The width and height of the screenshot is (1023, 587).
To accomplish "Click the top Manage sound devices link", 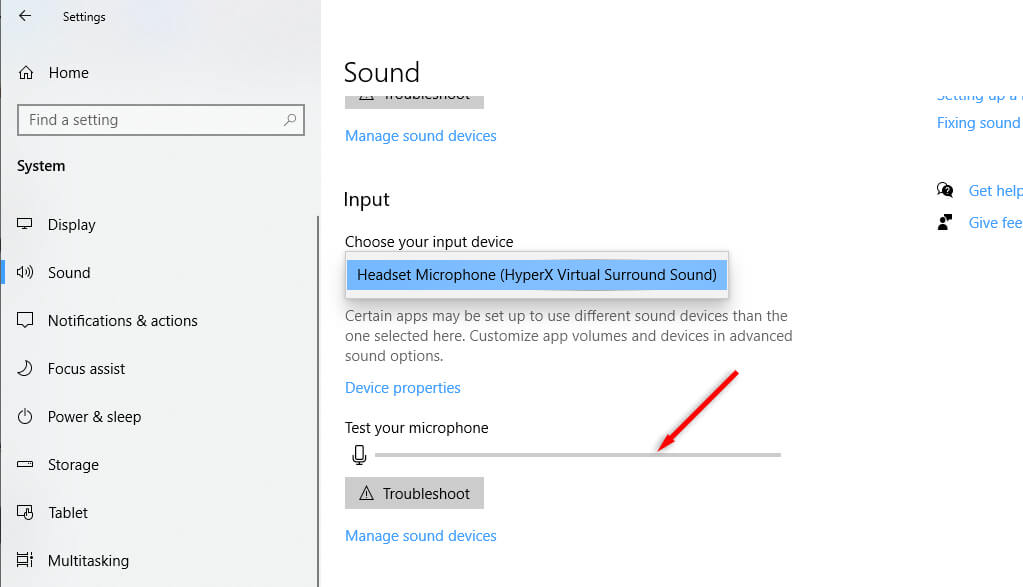I will (x=420, y=136).
